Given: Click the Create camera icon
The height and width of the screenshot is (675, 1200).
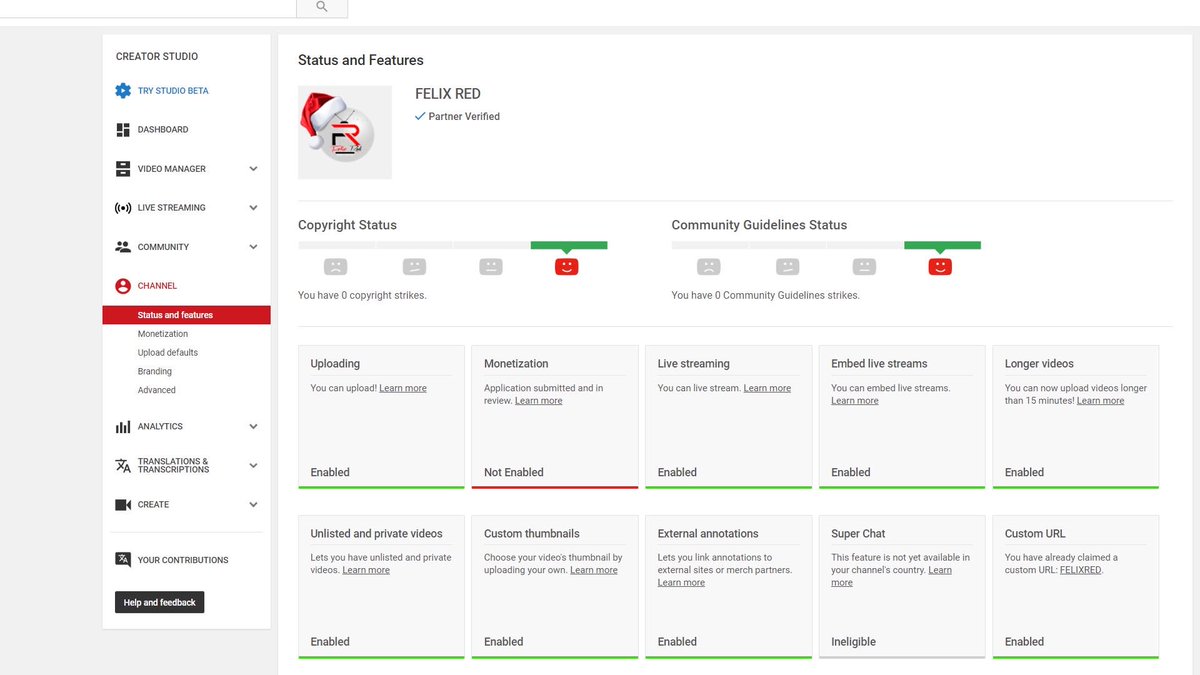Looking at the screenshot, I should pyautogui.click(x=123, y=505).
